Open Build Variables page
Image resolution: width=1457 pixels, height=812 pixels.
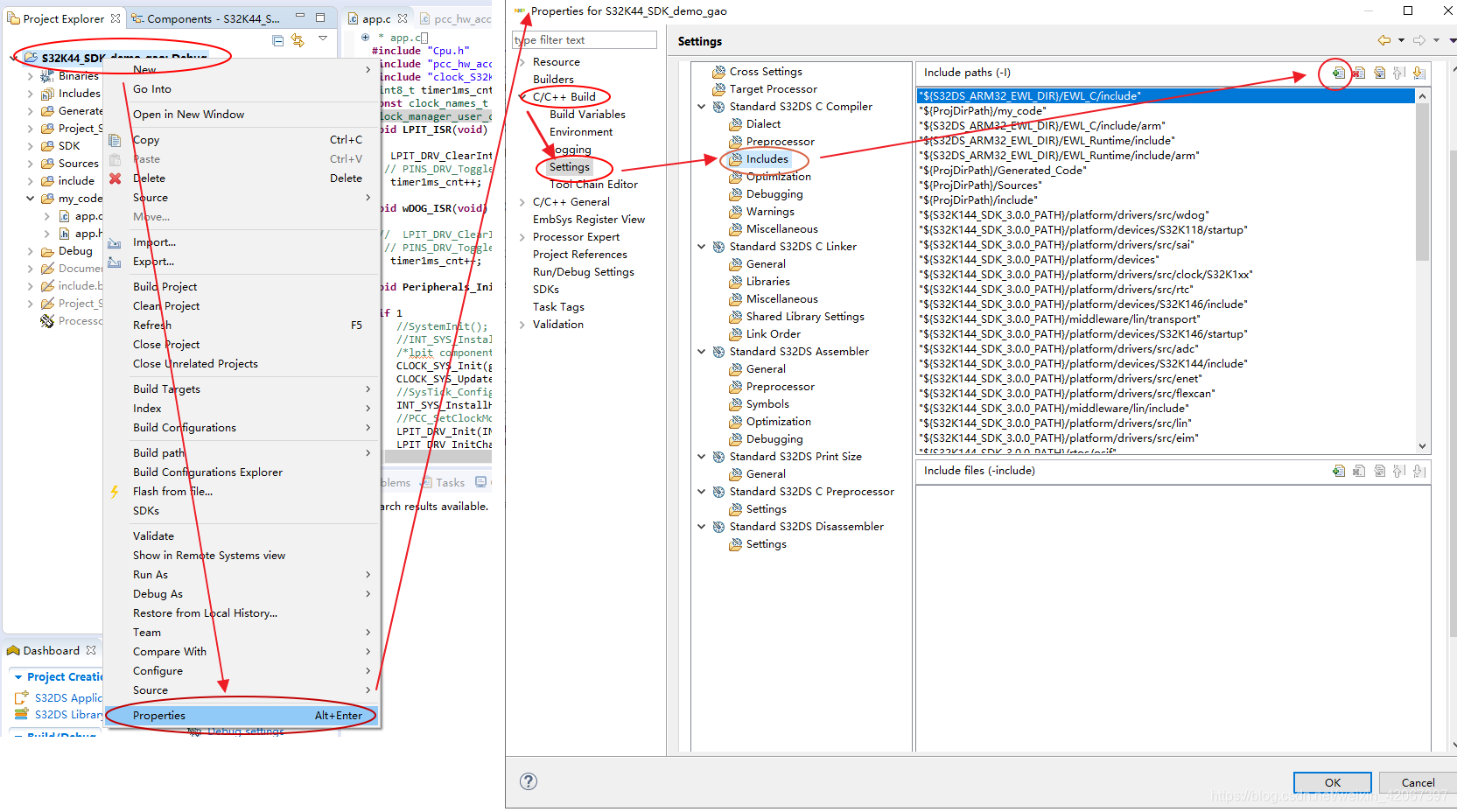[587, 115]
